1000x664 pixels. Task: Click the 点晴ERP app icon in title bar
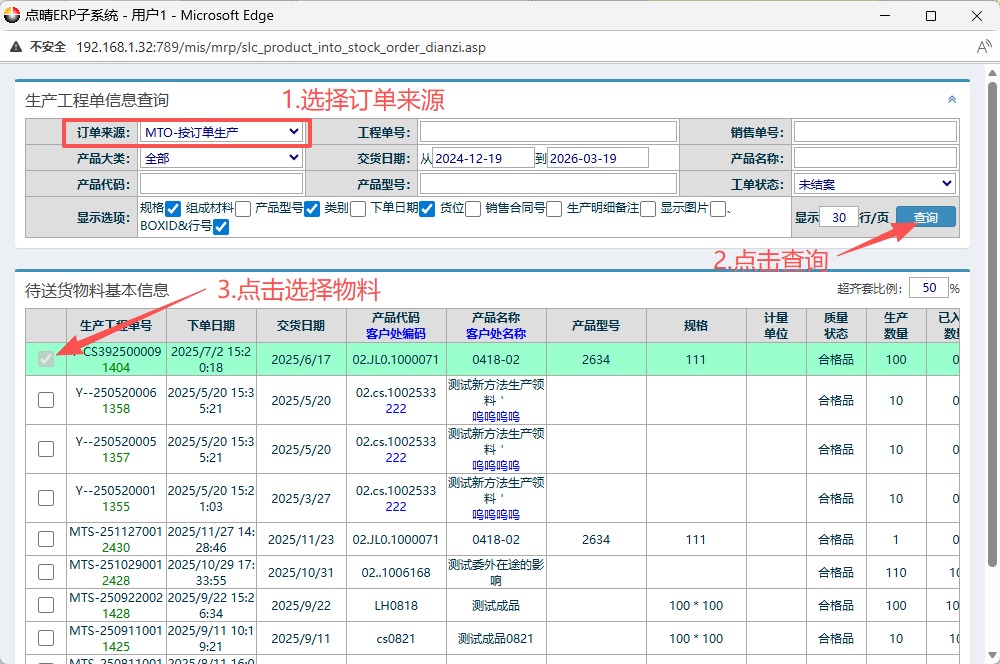click(x=12, y=16)
